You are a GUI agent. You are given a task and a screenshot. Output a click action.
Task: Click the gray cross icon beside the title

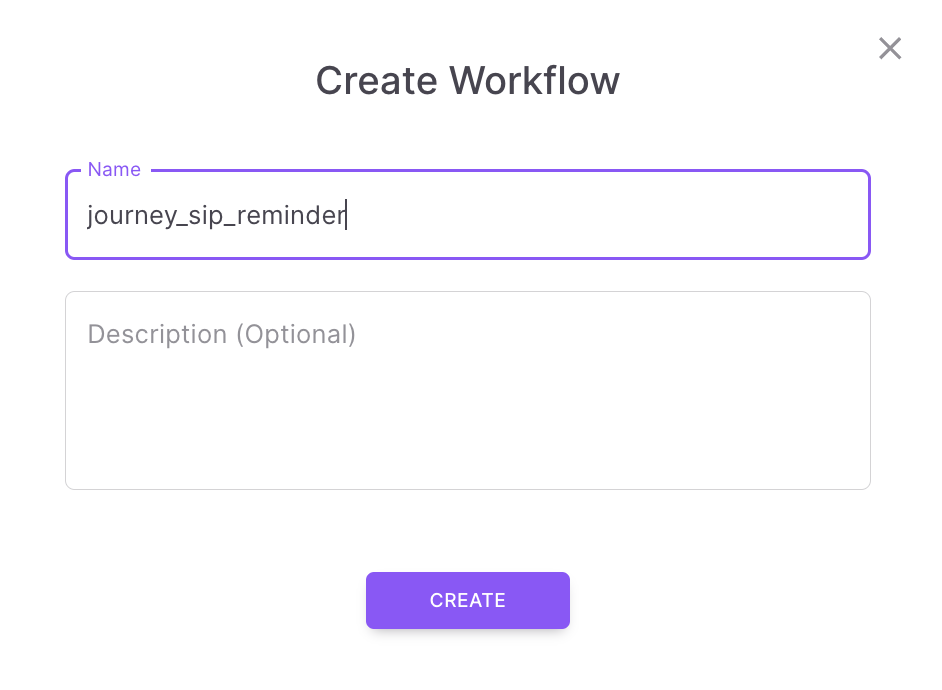click(x=890, y=49)
